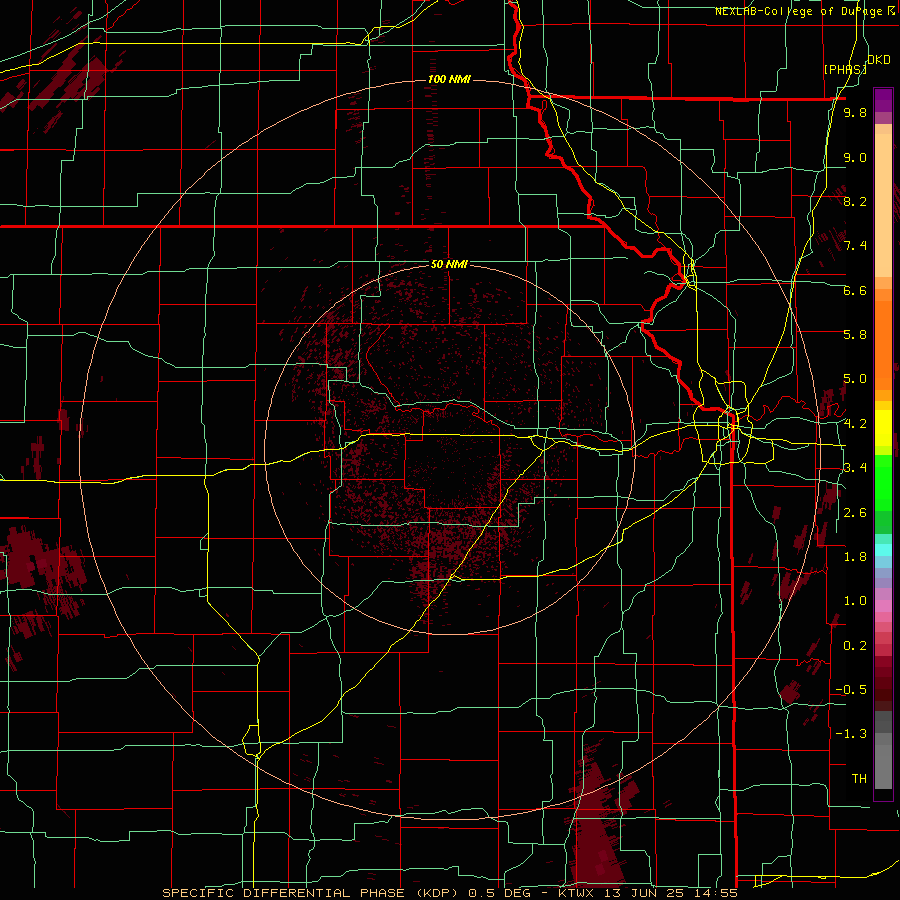Click the 3.4 value on the color scale

855,468
